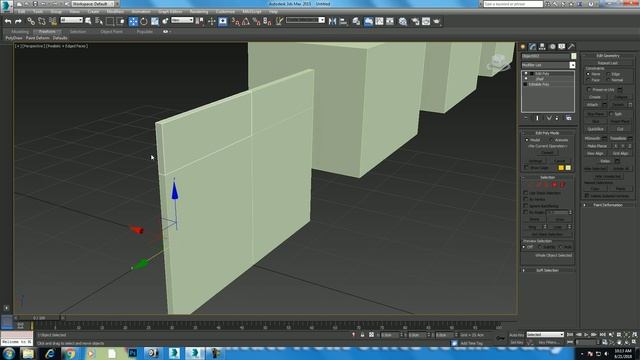Viewport: 640px width, 360px height.
Task: Collapse the Edit Geometry rollout
Action: 608,56
